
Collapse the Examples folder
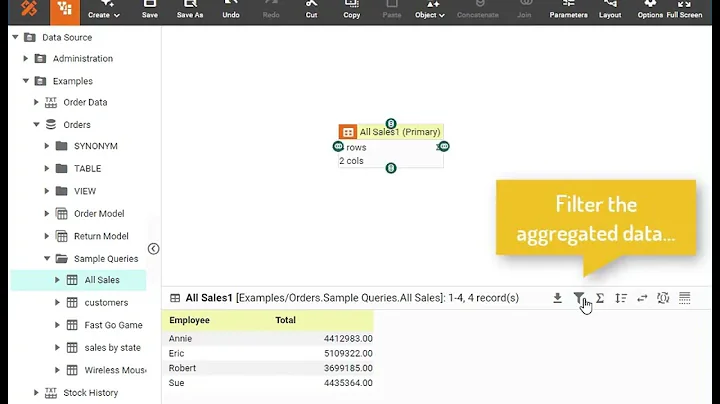click(x=26, y=81)
